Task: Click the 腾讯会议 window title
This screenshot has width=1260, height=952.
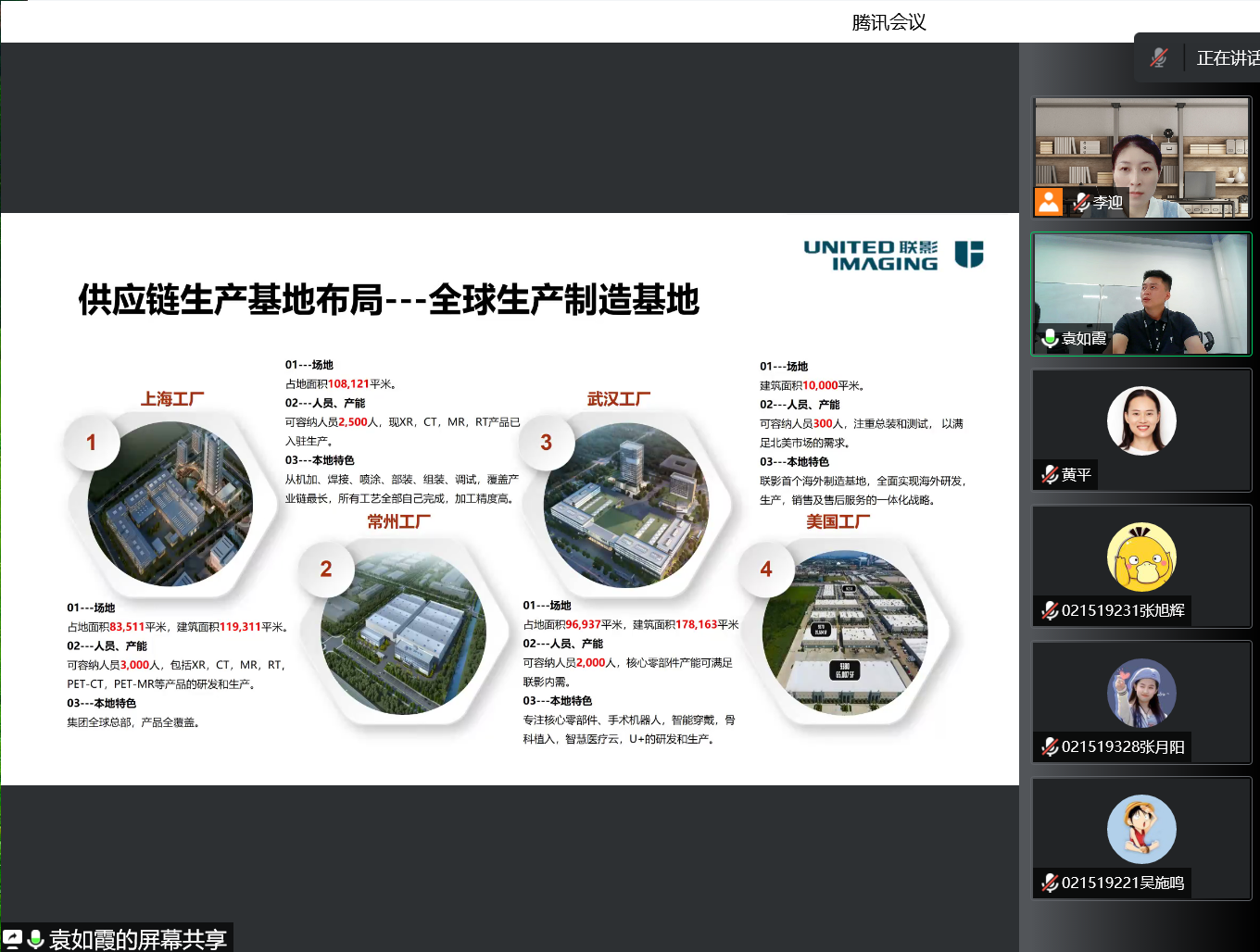Action: click(x=888, y=22)
